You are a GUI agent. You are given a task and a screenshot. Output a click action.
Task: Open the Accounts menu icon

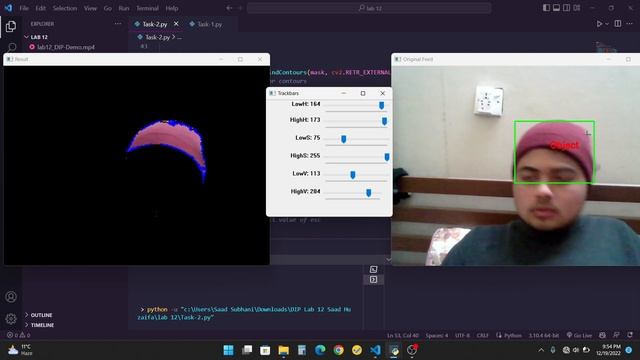coord(11,297)
